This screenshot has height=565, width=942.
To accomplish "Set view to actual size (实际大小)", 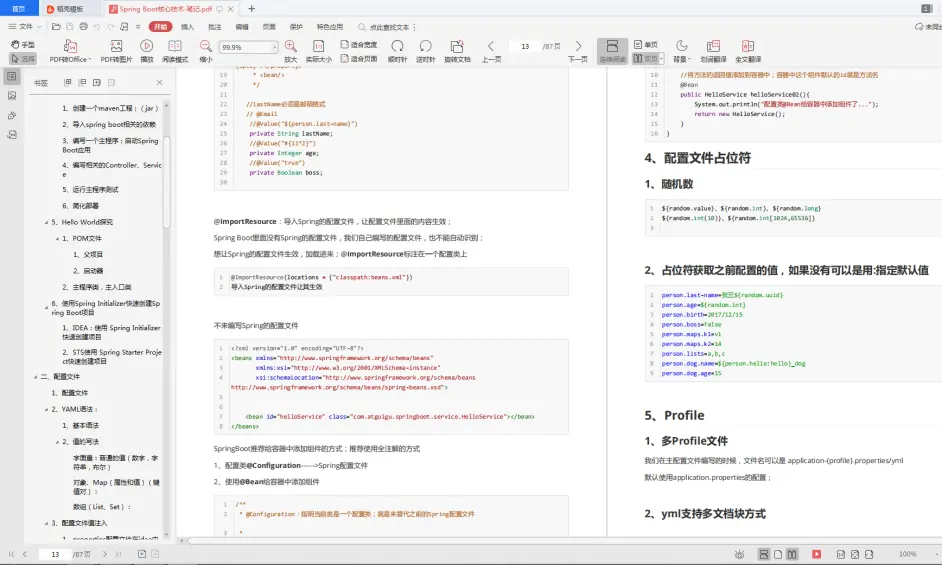I will (x=318, y=51).
